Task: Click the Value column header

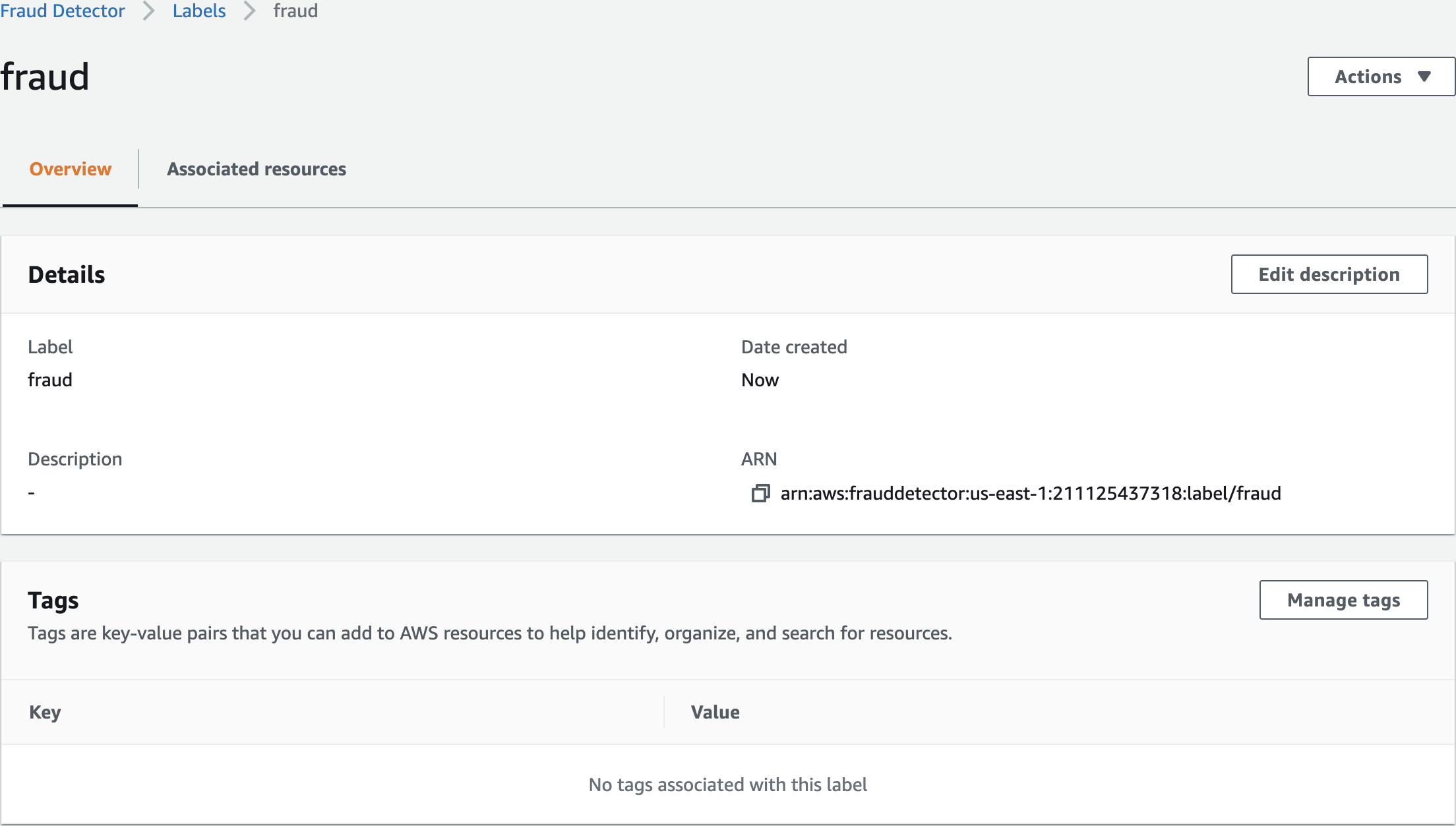Action: pos(715,712)
